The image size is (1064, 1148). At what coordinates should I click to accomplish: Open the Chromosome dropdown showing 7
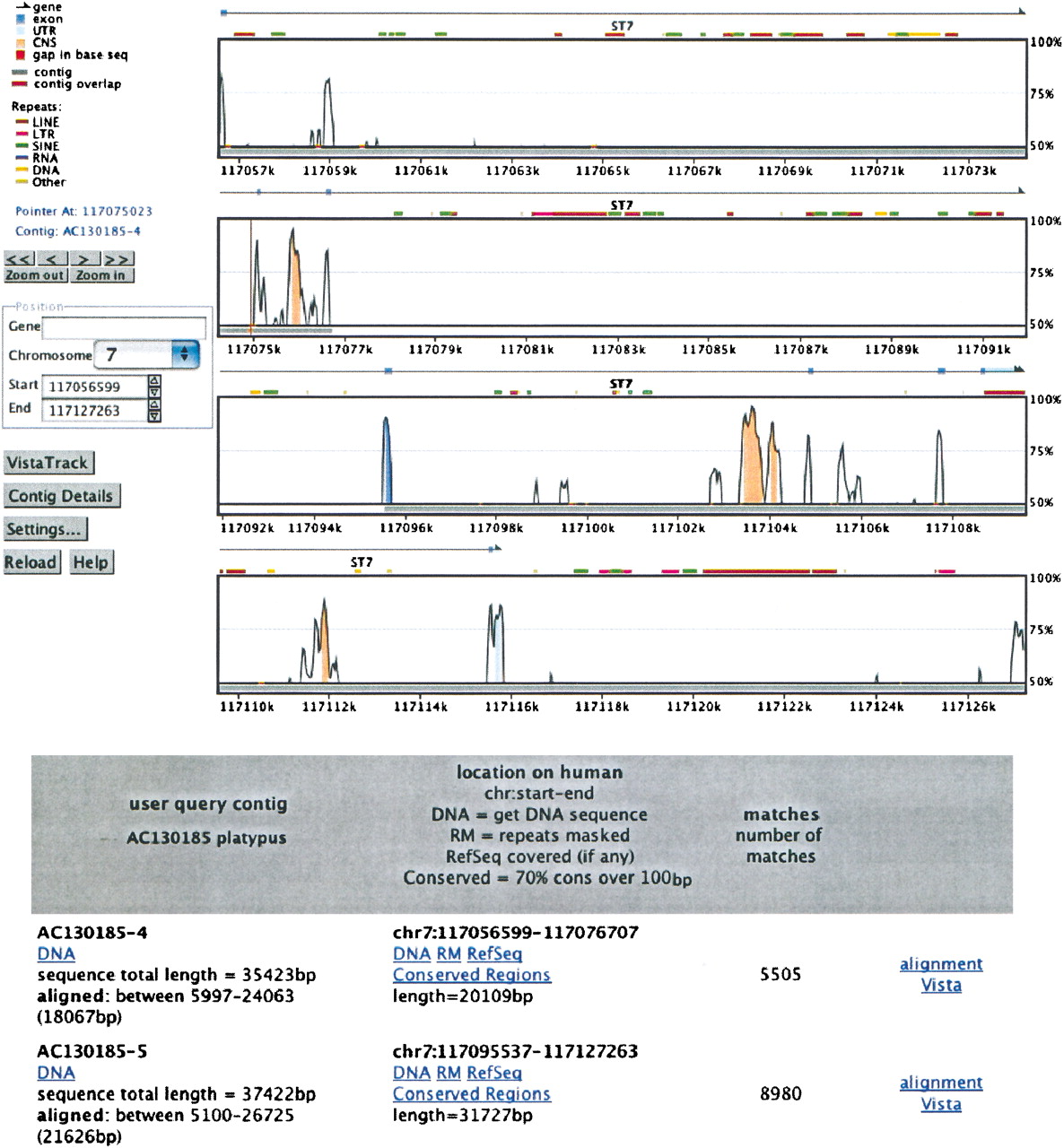point(147,354)
